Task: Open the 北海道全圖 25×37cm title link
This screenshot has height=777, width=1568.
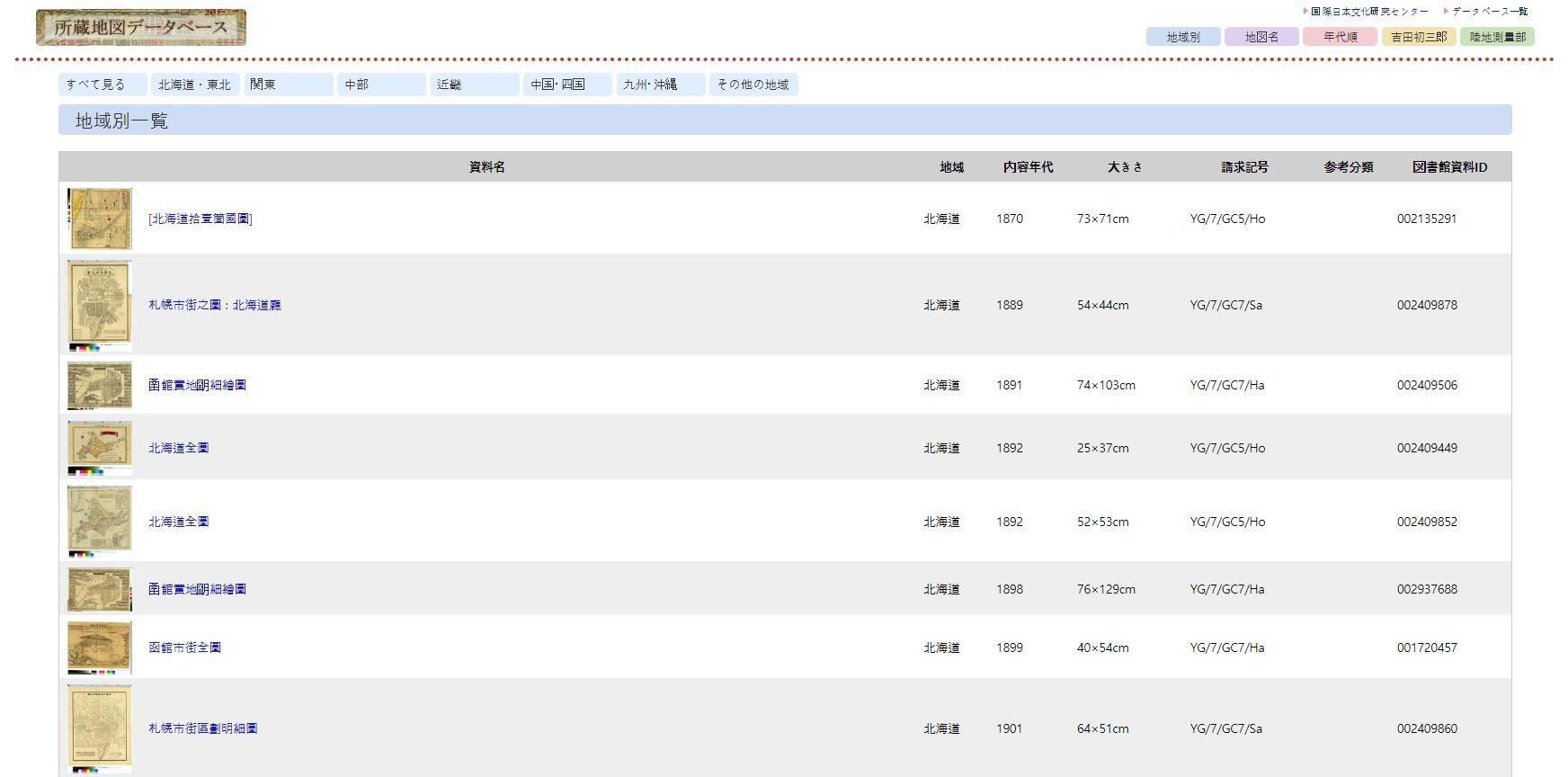Action: [x=179, y=448]
